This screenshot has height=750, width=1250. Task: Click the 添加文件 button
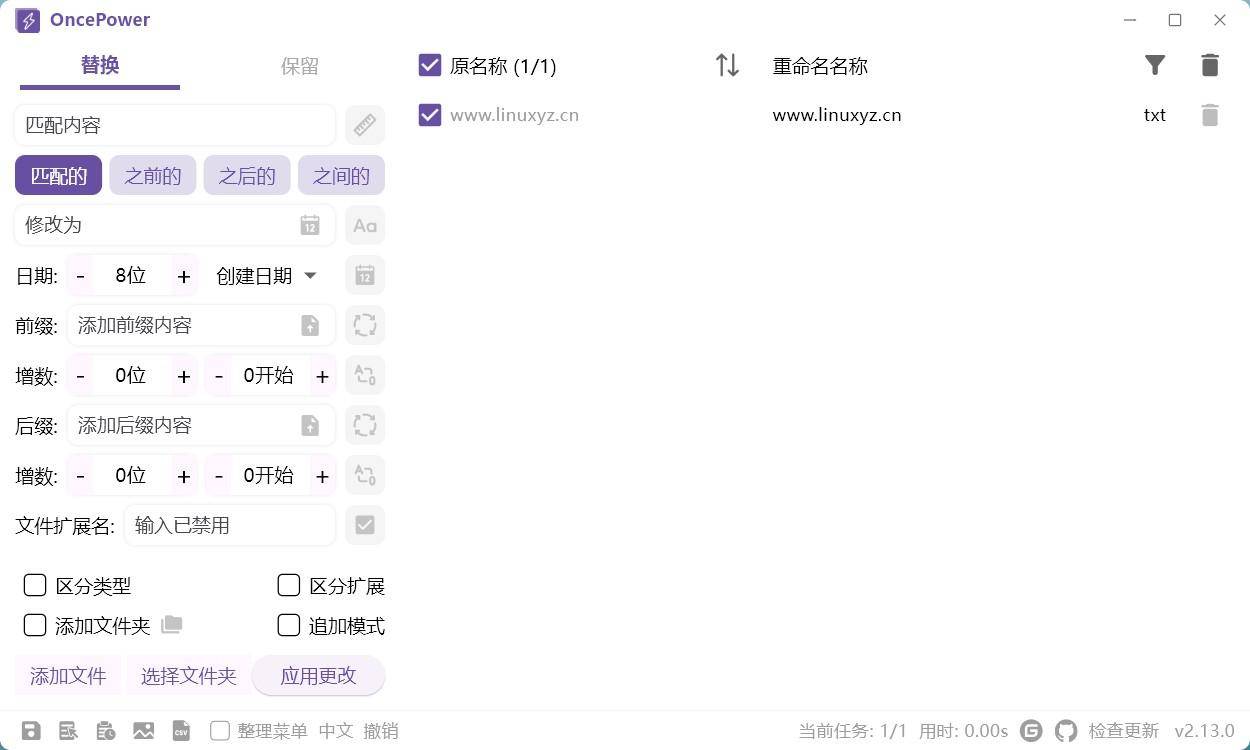68,676
